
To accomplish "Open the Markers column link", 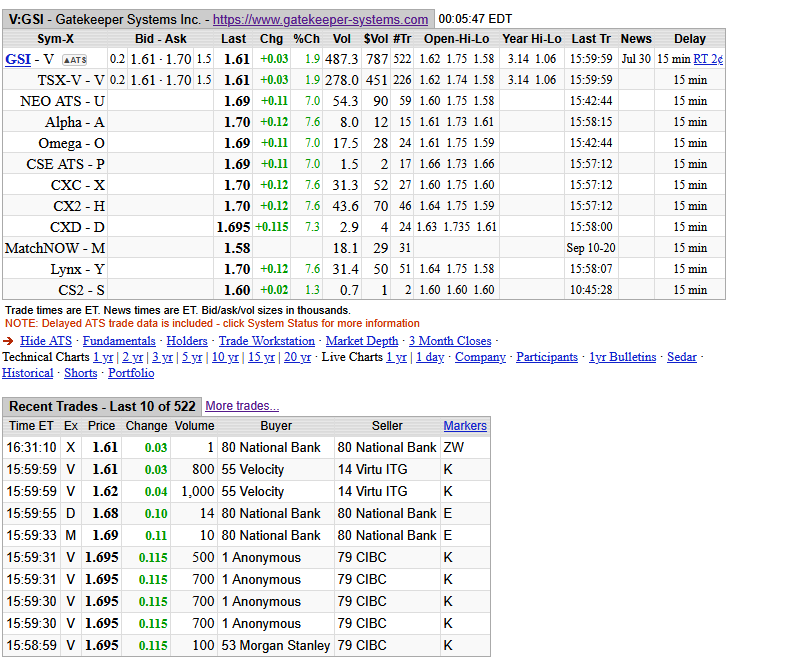I will tap(465, 426).
